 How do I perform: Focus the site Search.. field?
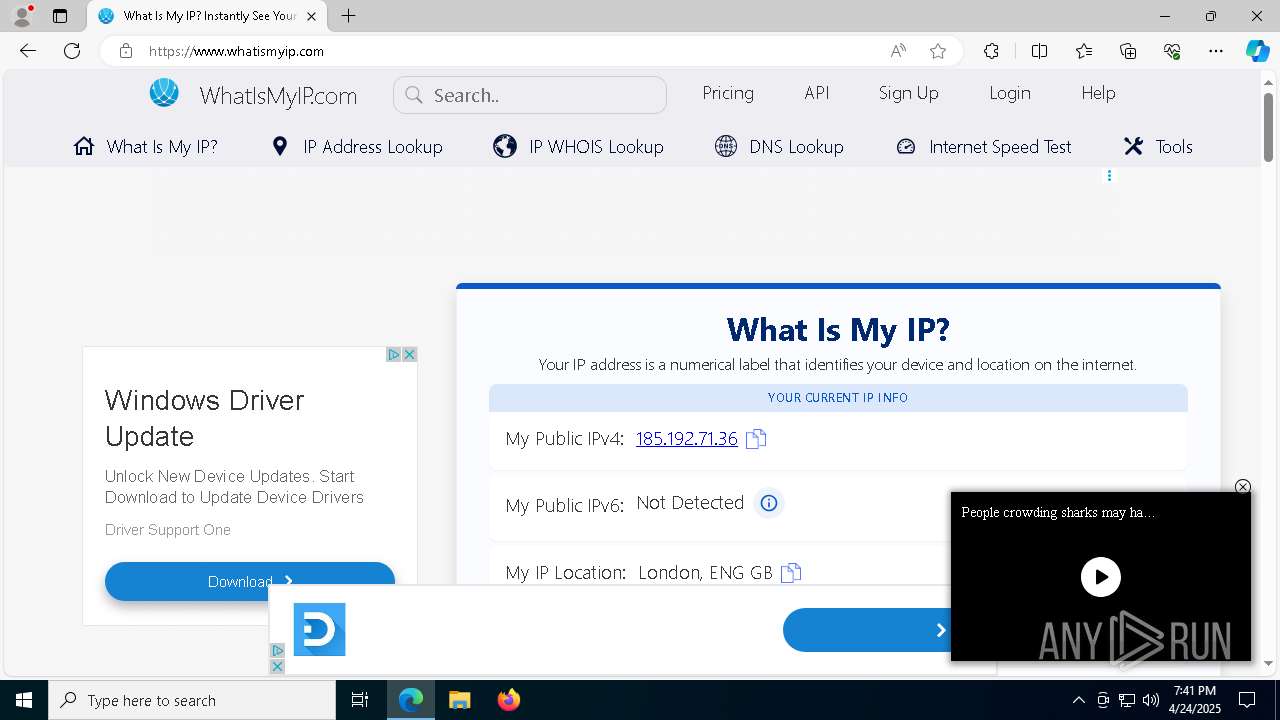coord(530,95)
